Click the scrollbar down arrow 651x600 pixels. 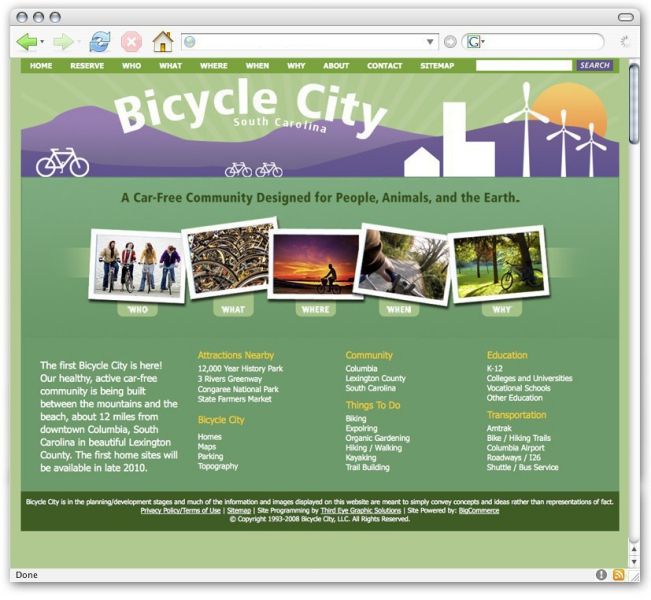point(634,561)
